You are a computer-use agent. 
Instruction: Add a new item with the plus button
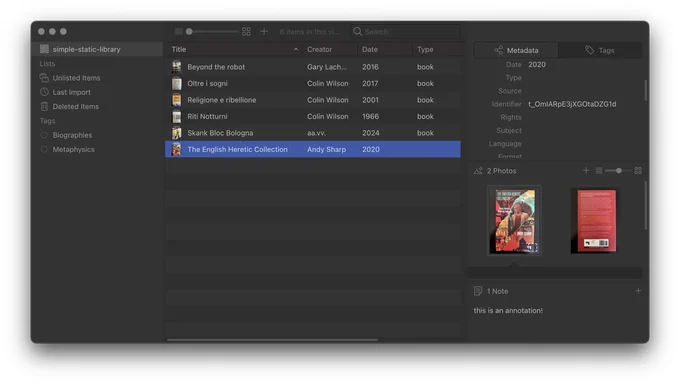pos(264,32)
